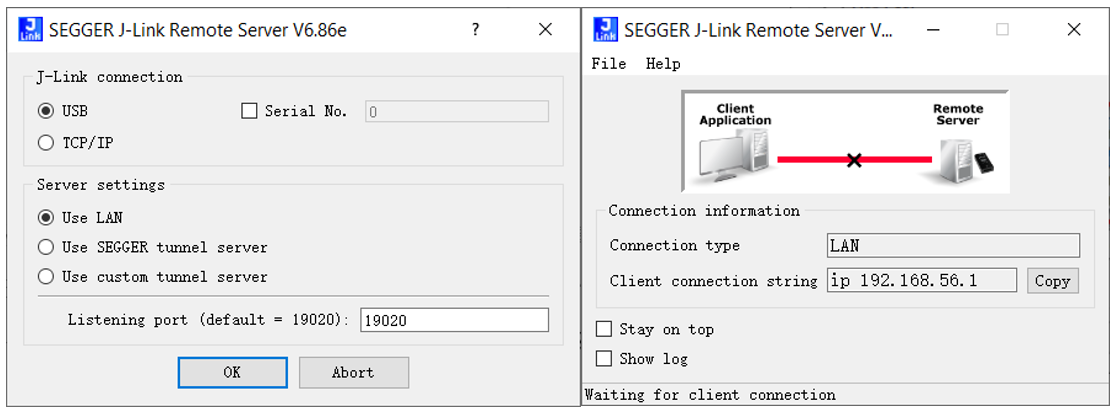
Task: Click J-Link logo icon in server window
Action: (x=604, y=30)
